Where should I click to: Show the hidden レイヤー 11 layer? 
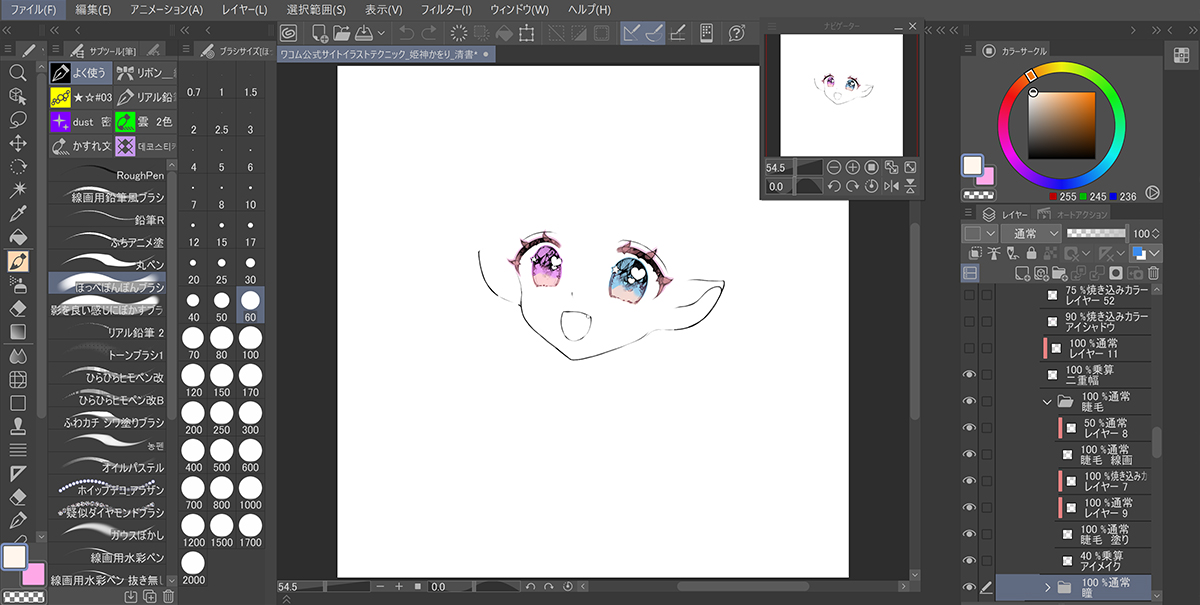coord(968,347)
